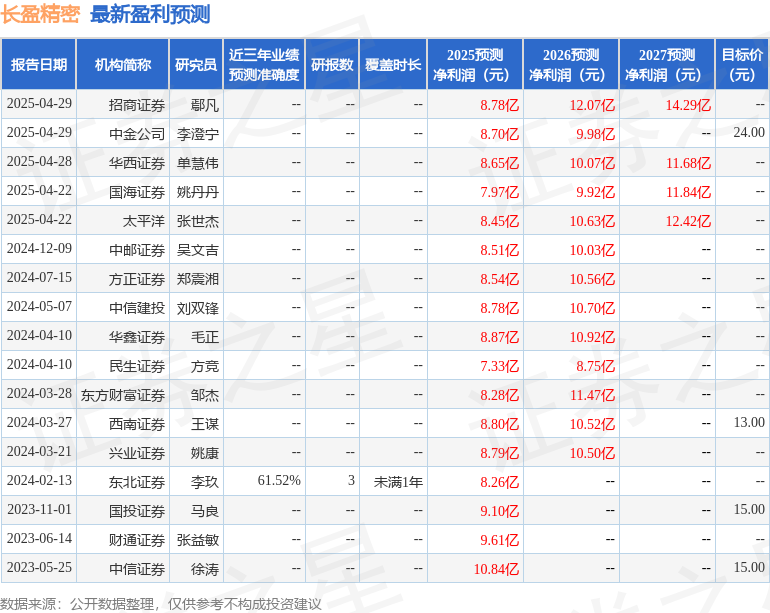Click the 9.61亿 2025 forecast value
Image resolution: width=770 pixels, height=613 pixels.
pos(499,540)
